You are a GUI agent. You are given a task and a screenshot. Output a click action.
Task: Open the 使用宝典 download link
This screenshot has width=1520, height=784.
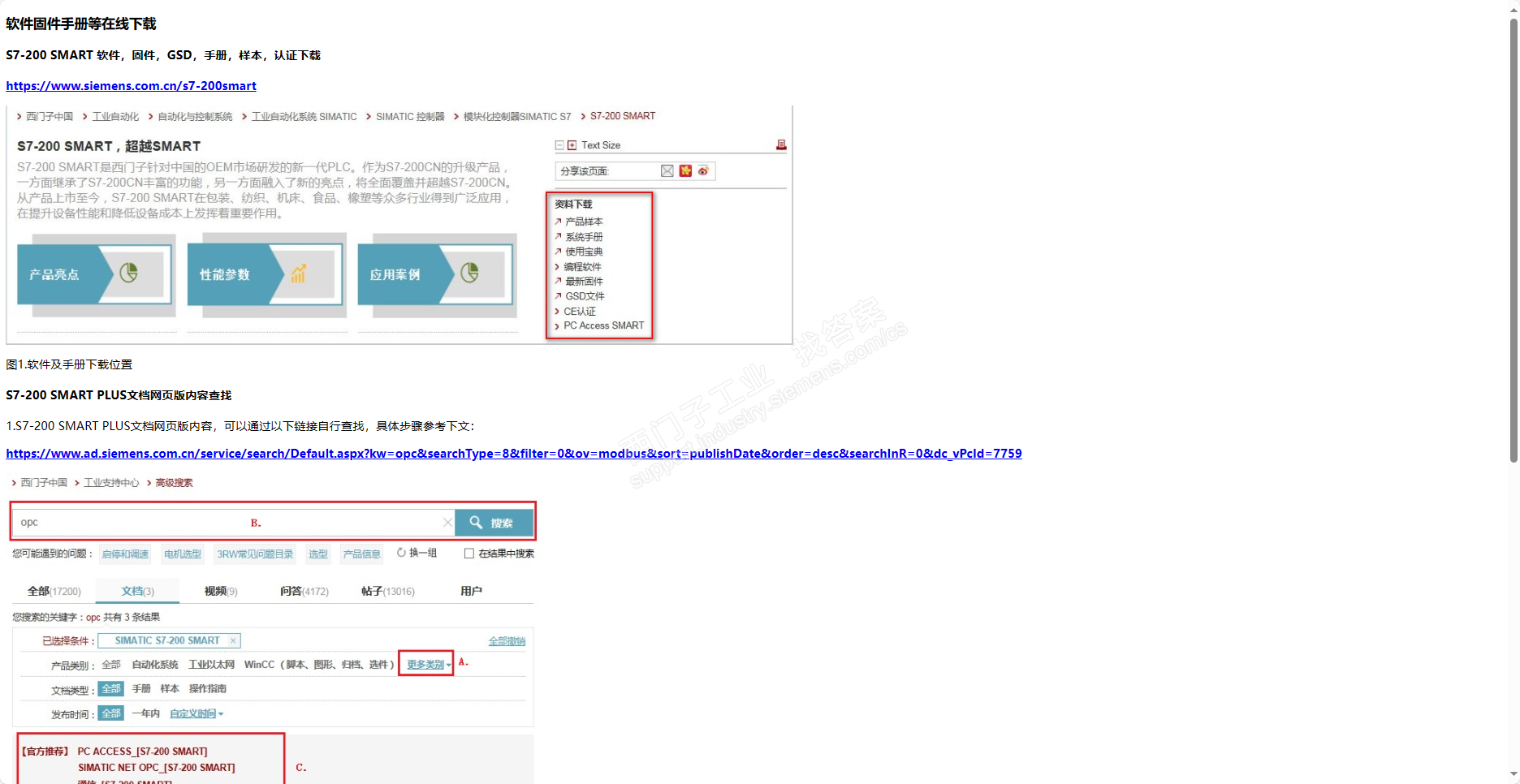point(584,252)
